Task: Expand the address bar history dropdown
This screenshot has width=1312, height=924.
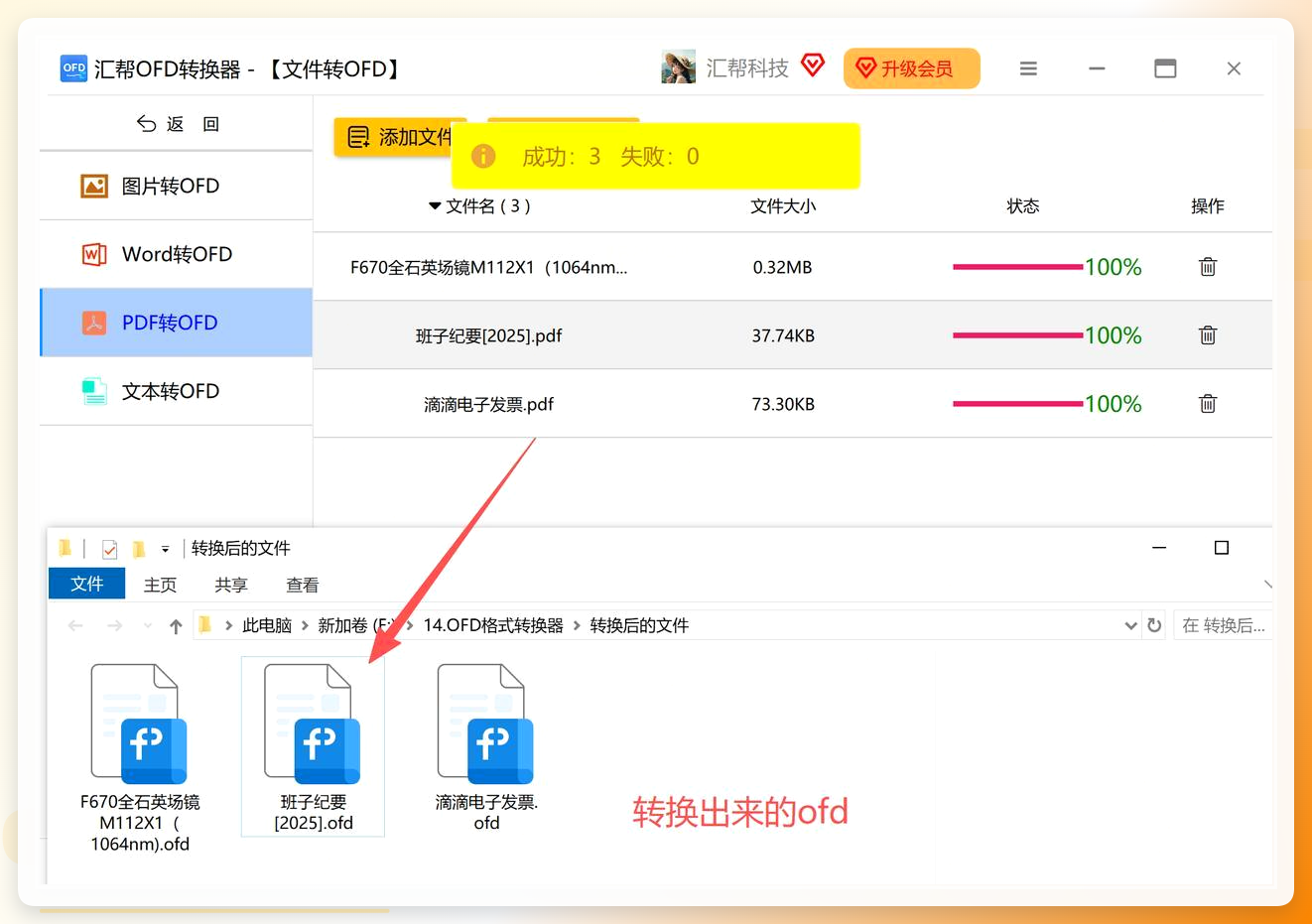Action: click(1130, 625)
